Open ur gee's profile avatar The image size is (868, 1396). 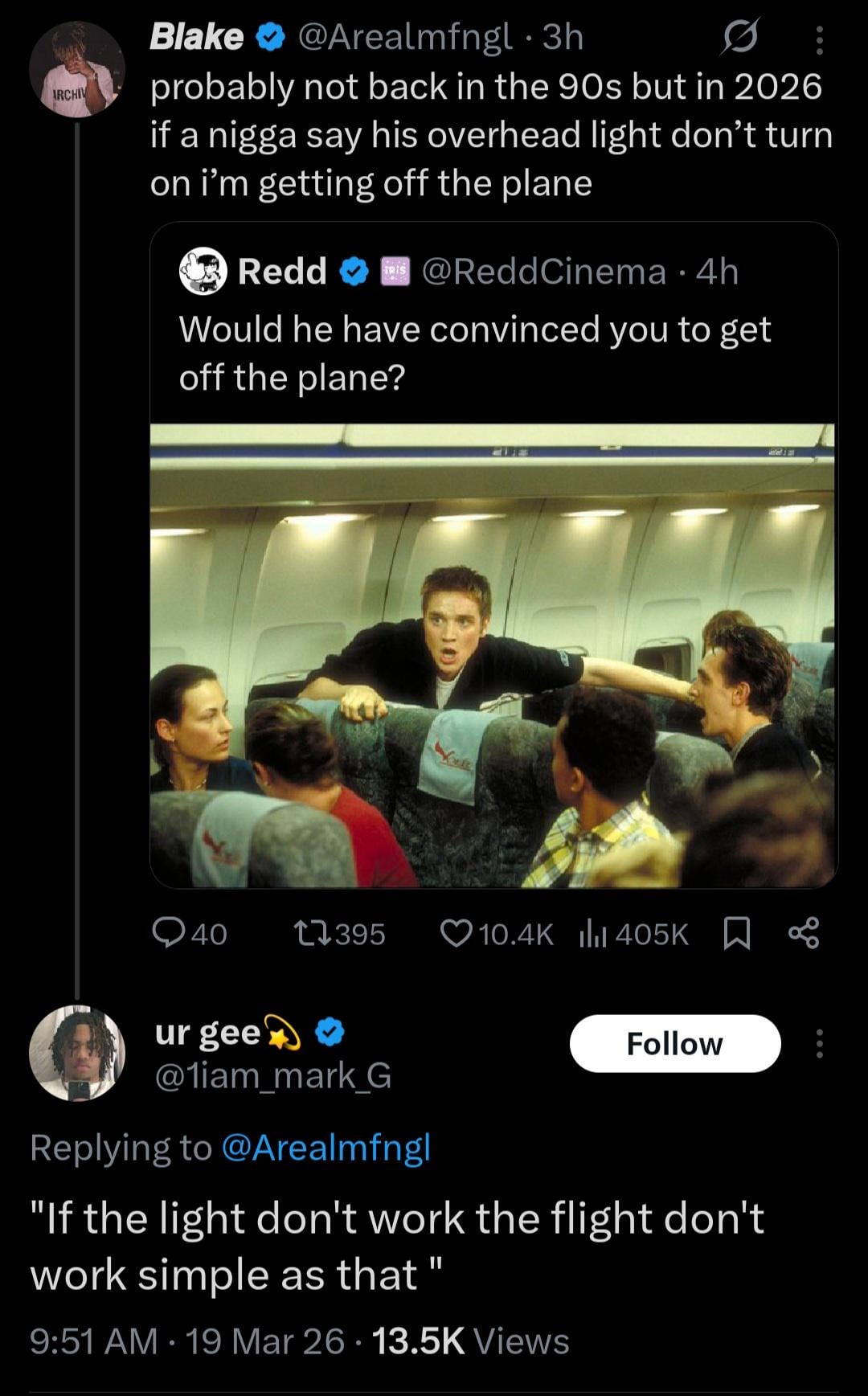(x=77, y=1052)
